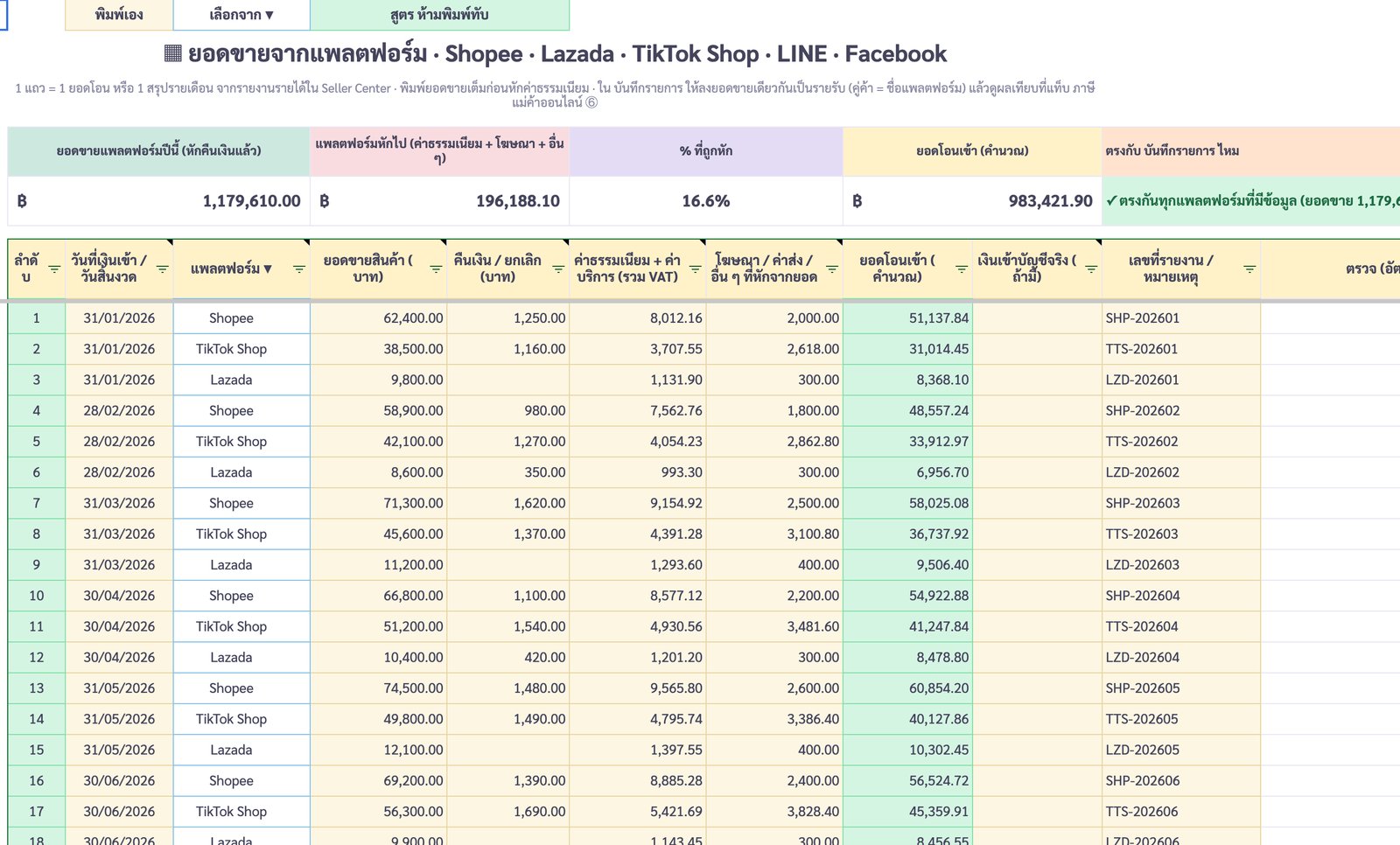Select the date cell in row 8
Viewport: 1400px width, 845px height.
pyautogui.click(x=119, y=534)
